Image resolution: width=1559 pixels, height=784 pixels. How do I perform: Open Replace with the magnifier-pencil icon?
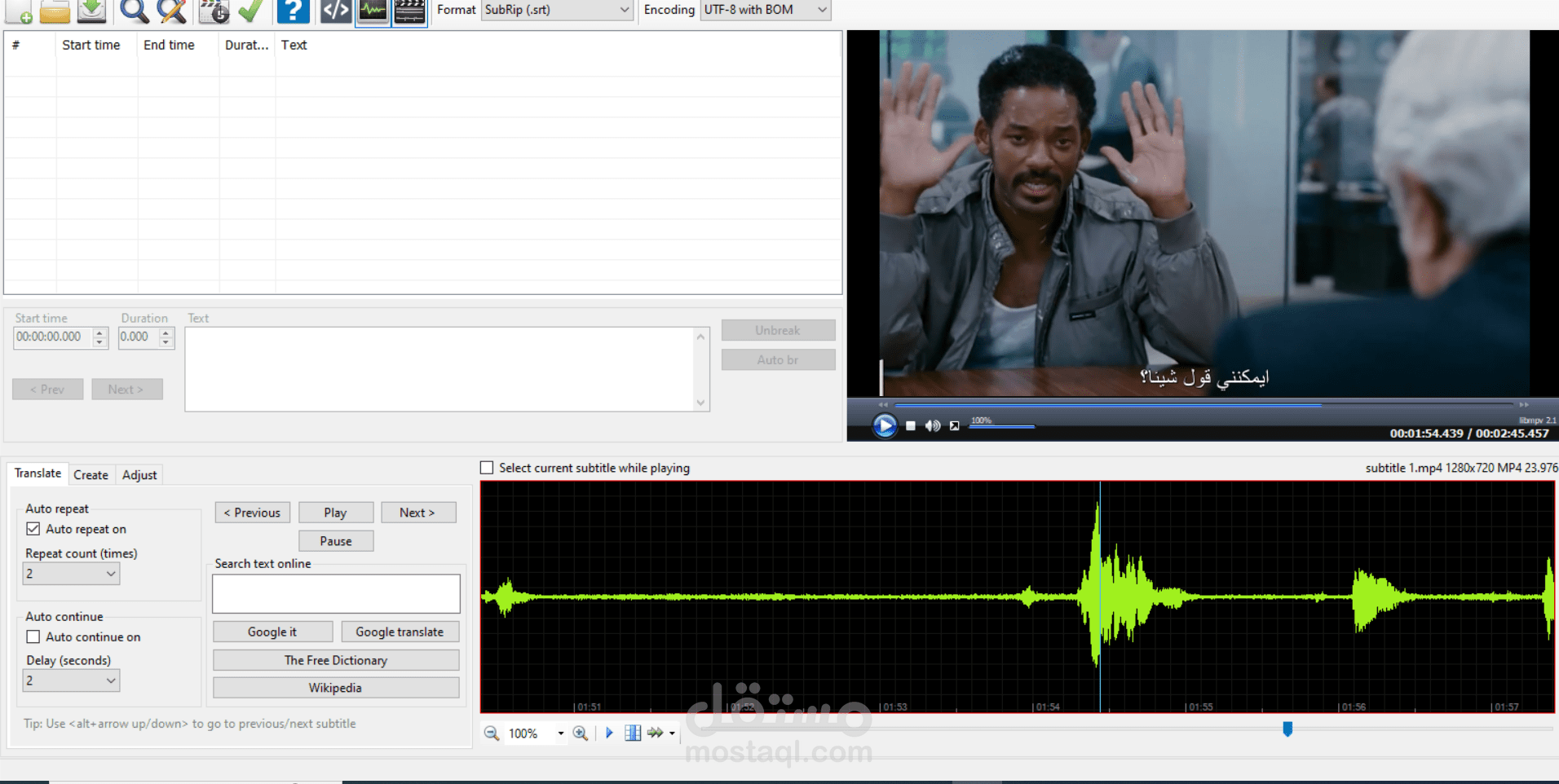click(172, 11)
